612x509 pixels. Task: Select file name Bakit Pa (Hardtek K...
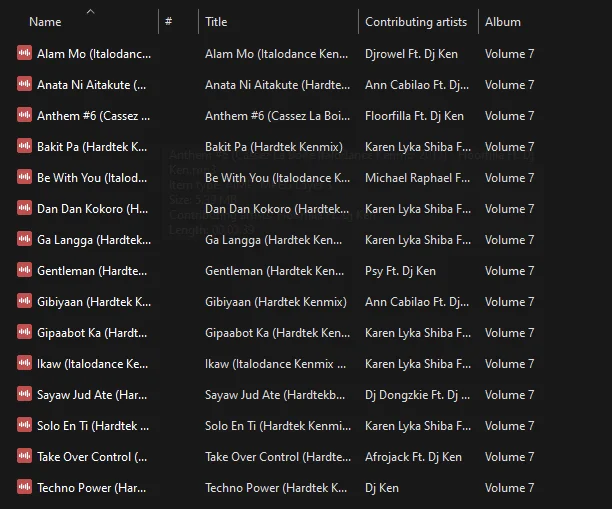(x=92, y=147)
